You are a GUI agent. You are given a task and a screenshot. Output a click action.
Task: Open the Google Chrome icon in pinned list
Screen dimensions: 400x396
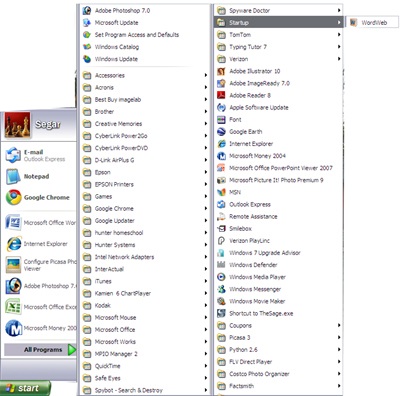(x=14, y=197)
